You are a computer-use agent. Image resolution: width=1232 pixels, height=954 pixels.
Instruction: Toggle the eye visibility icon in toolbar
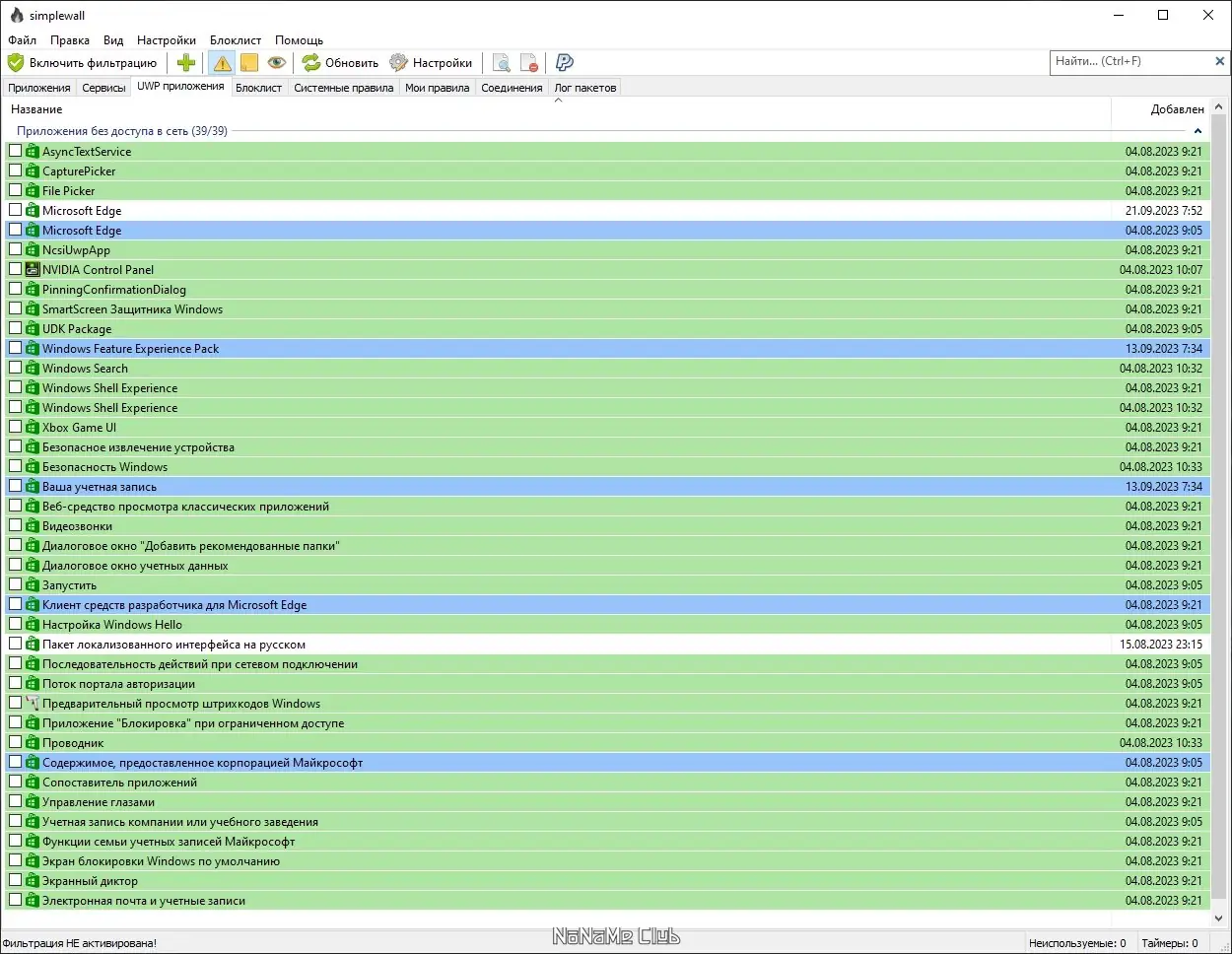point(277,63)
